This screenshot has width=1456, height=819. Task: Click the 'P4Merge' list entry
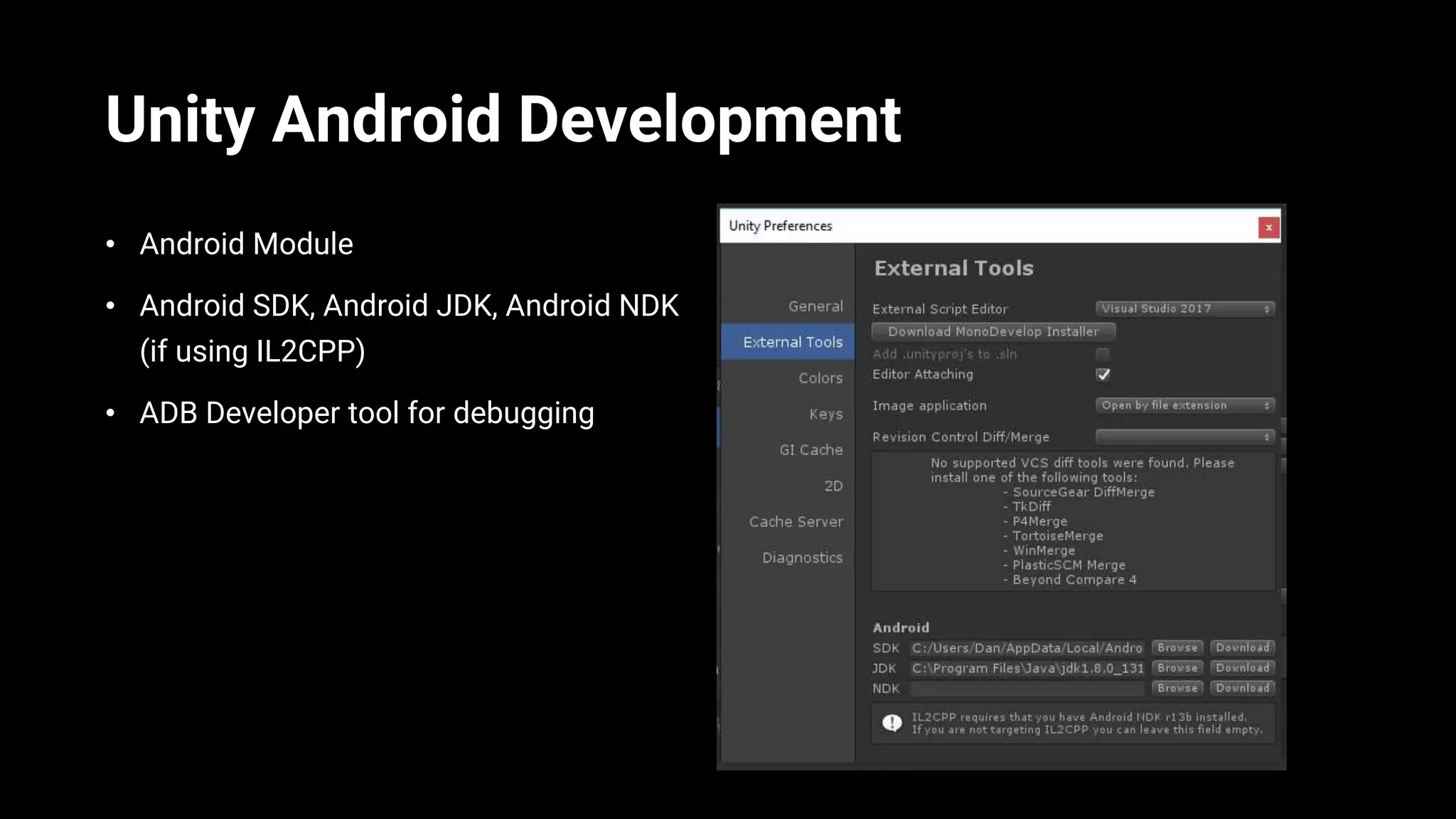(x=1035, y=521)
